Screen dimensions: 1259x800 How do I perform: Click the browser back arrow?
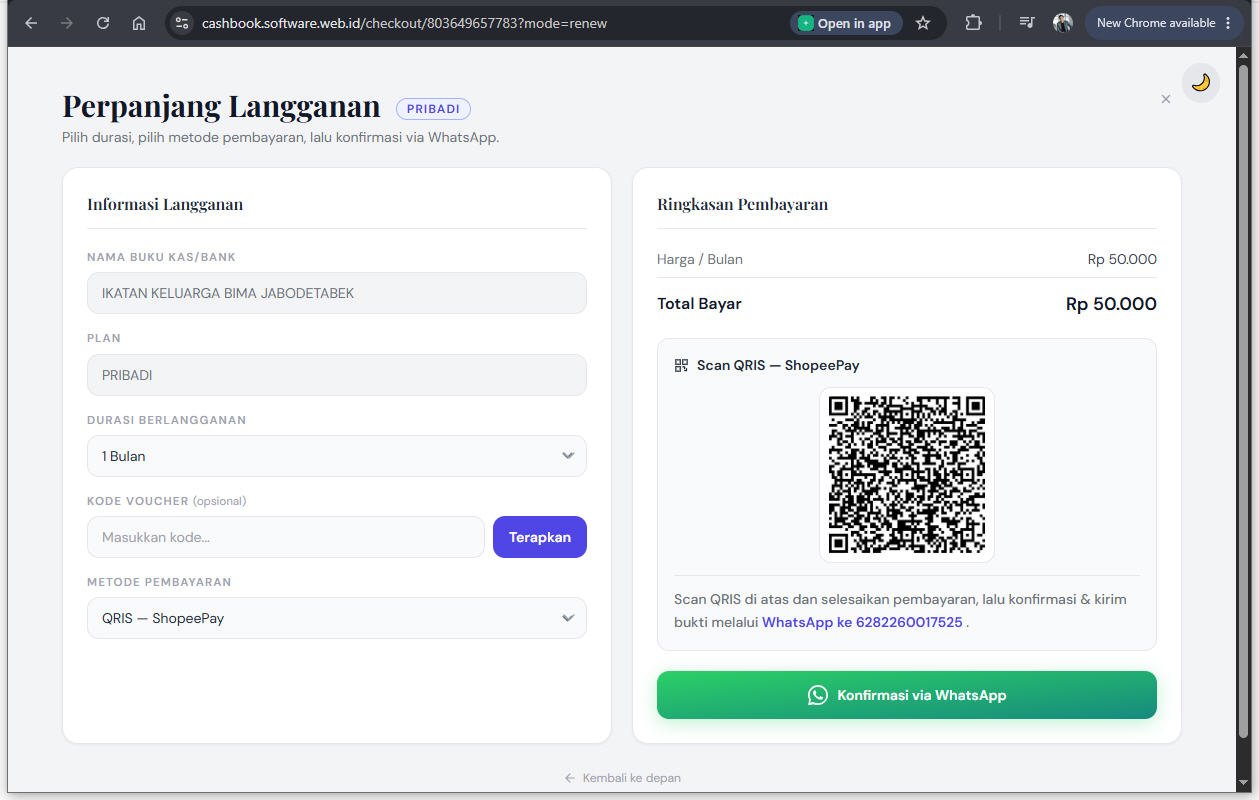[31, 23]
